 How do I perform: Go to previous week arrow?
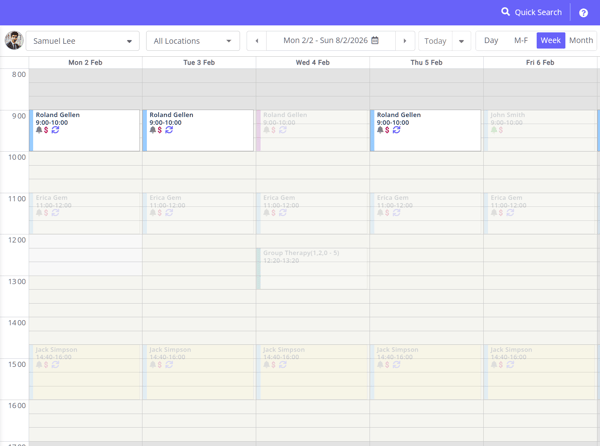click(x=257, y=41)
